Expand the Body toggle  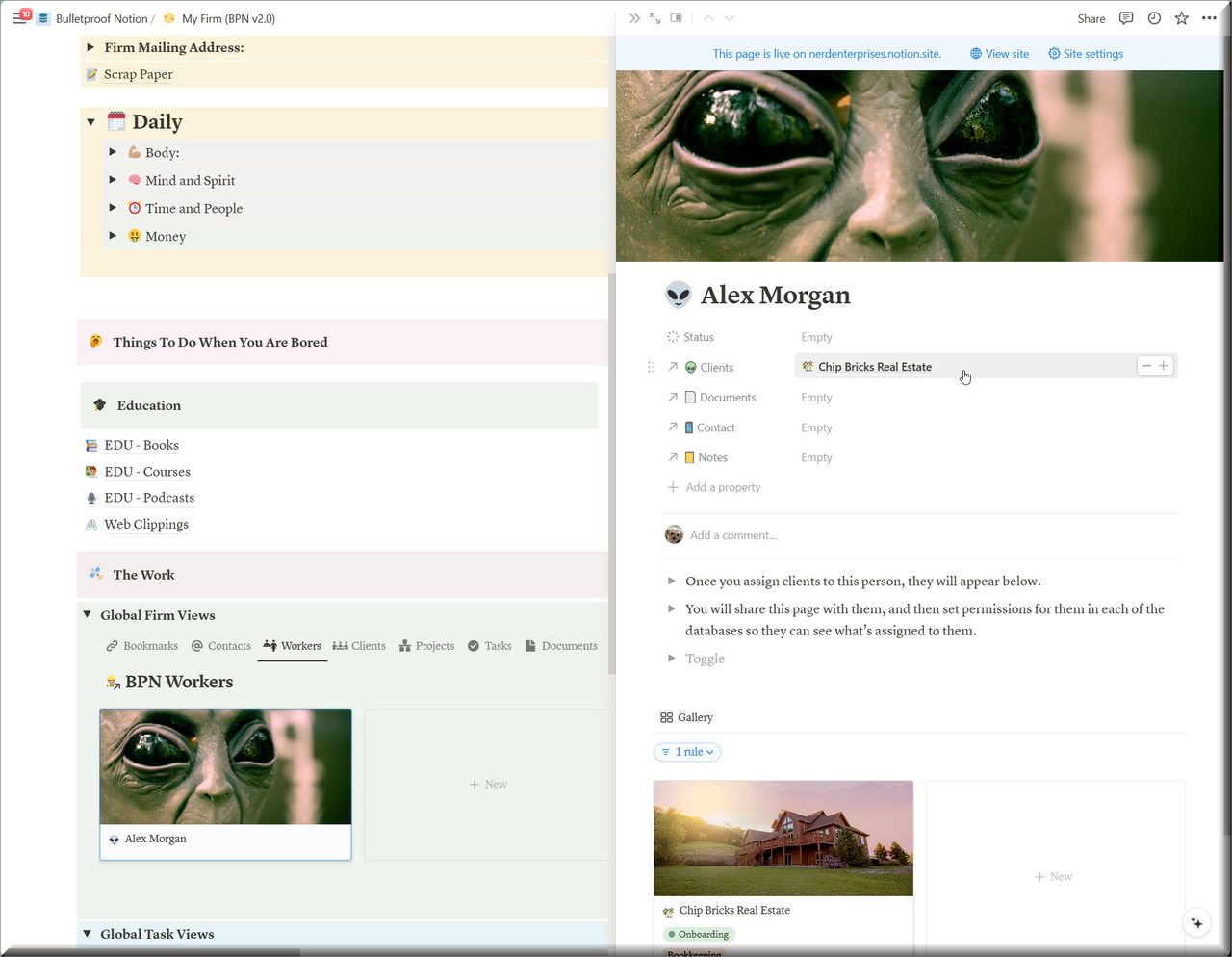[113, 152]
